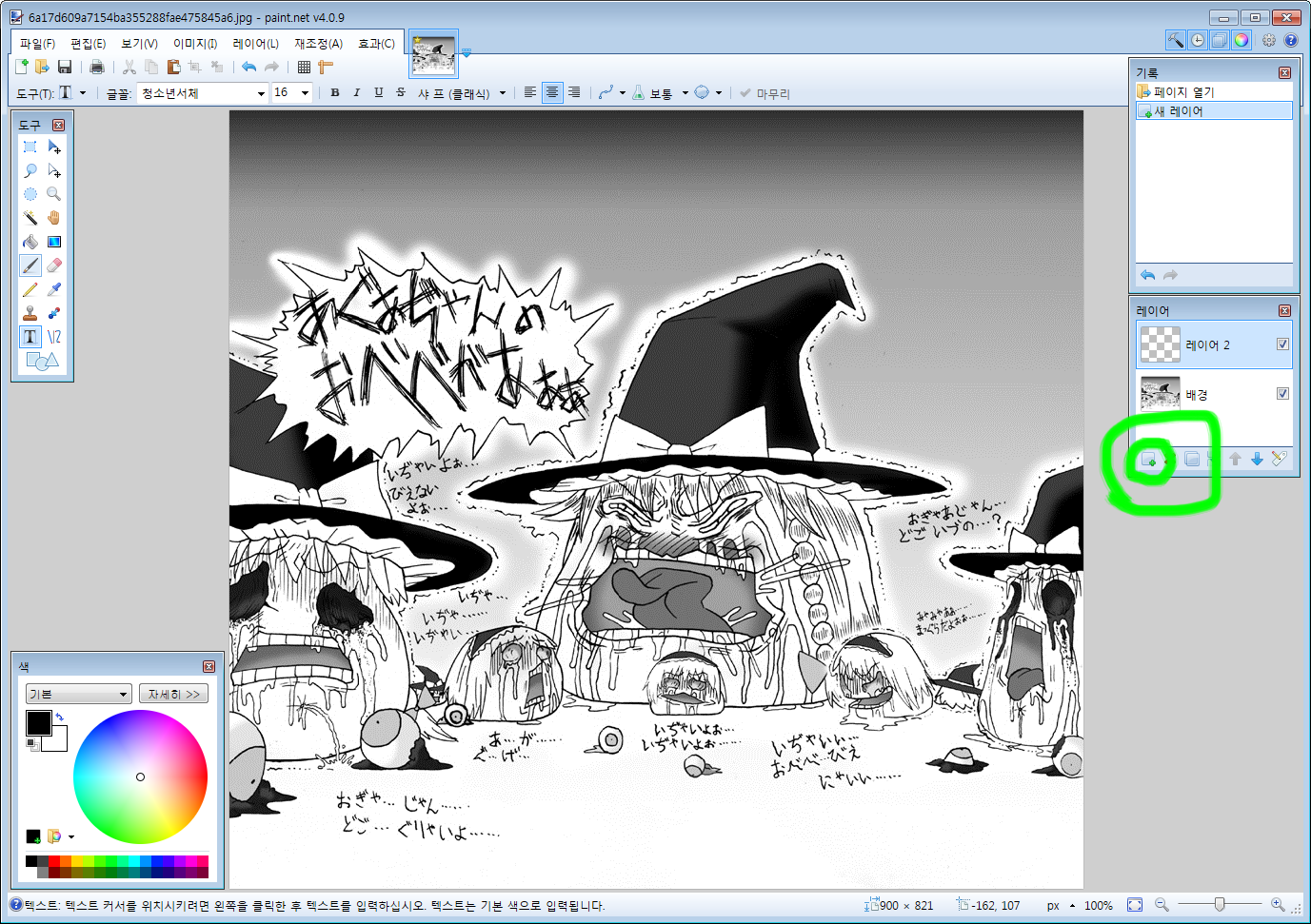This screenshot has width=1311, height=924.
Task: Move layer down with blue arrow
Action: 1257,459
